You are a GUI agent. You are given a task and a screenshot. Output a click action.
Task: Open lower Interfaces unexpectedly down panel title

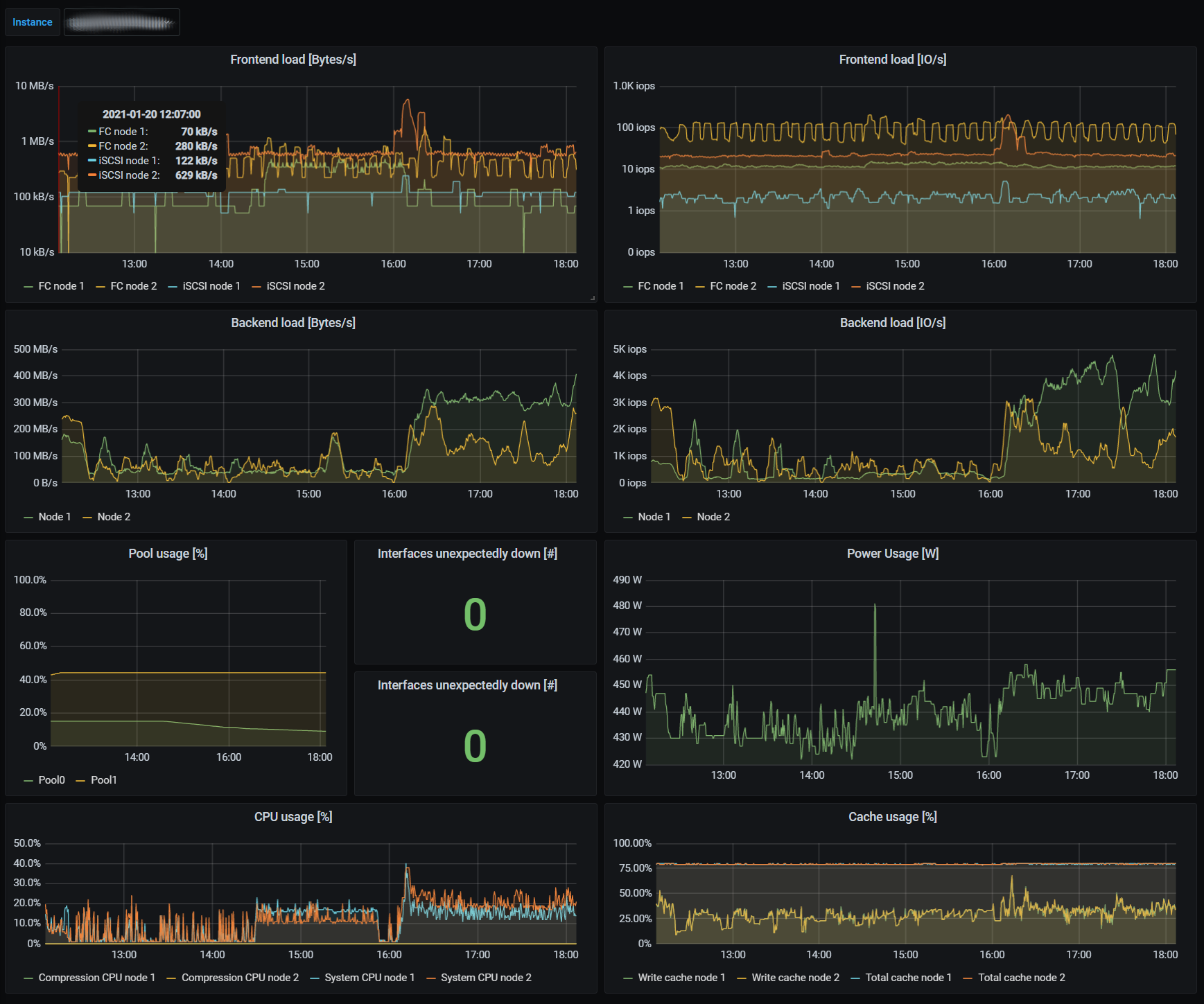click(467, 685)
